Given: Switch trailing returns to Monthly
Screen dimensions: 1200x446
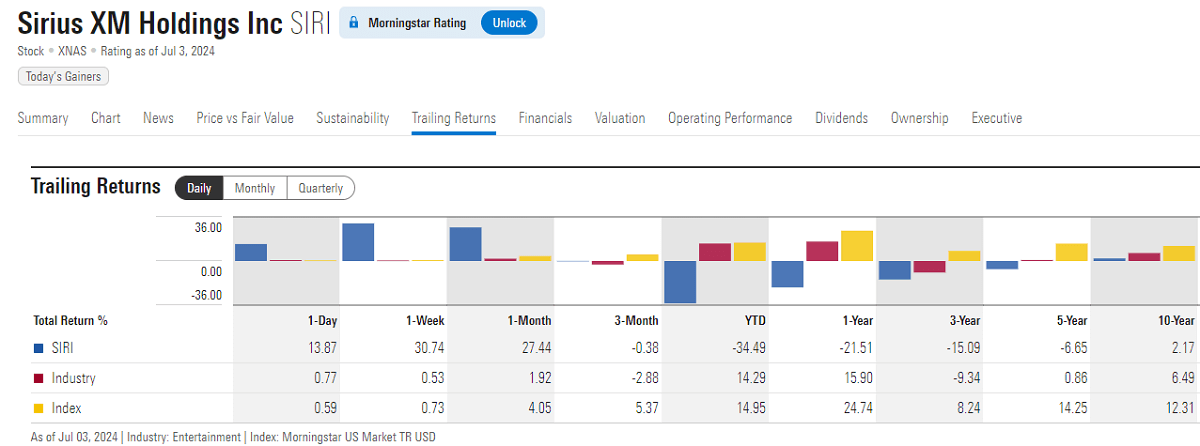Looking at the screenshot, I should tap(255, 188).
